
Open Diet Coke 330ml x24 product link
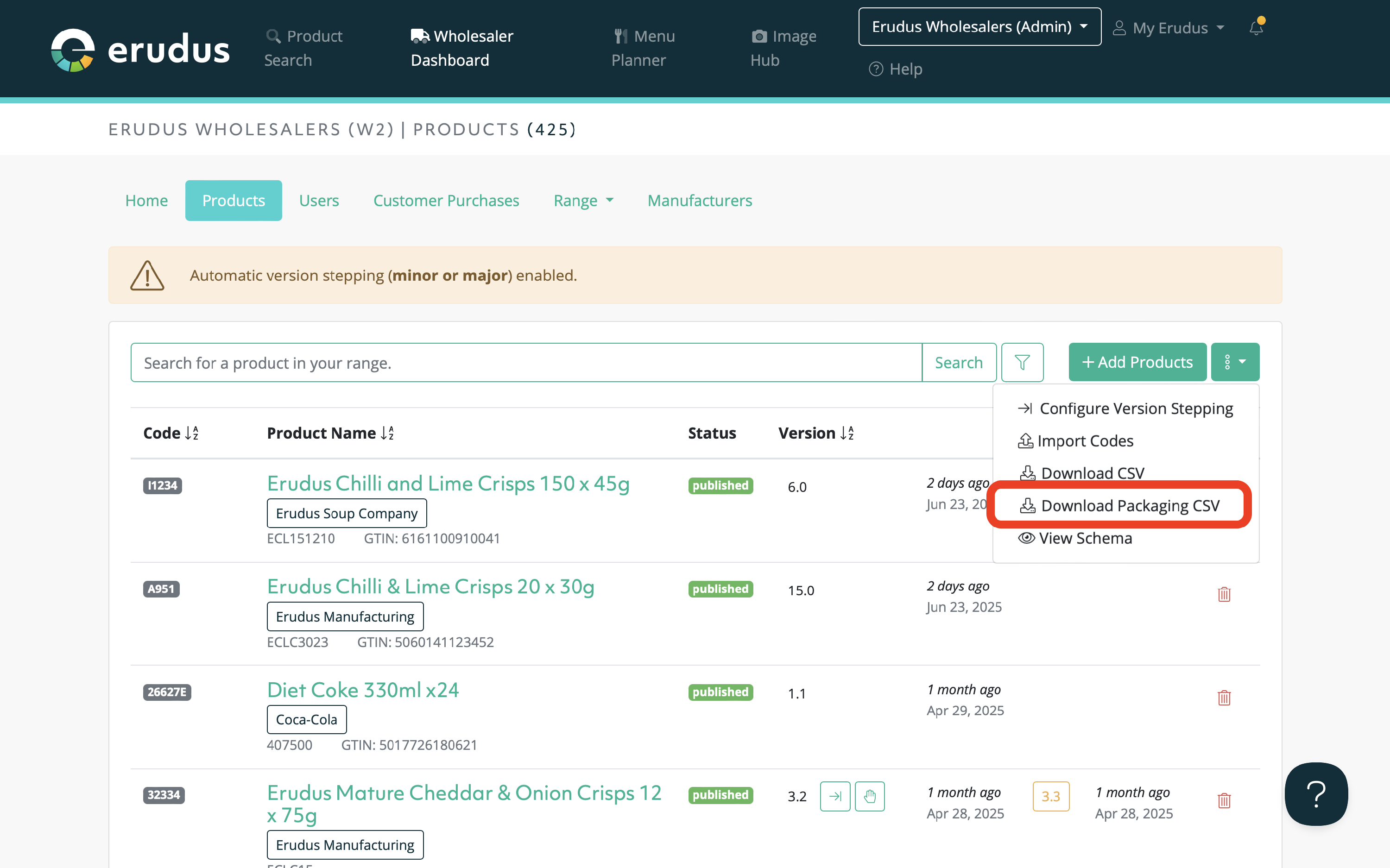point(363,690)
